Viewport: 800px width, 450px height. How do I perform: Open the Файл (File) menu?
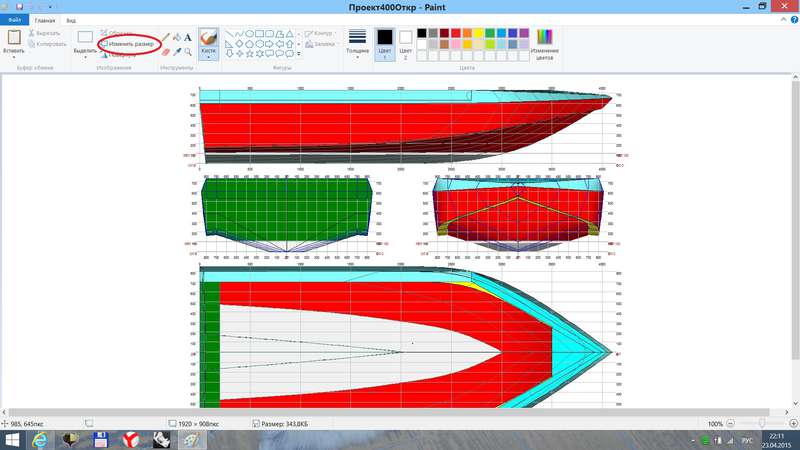(14, 19)
